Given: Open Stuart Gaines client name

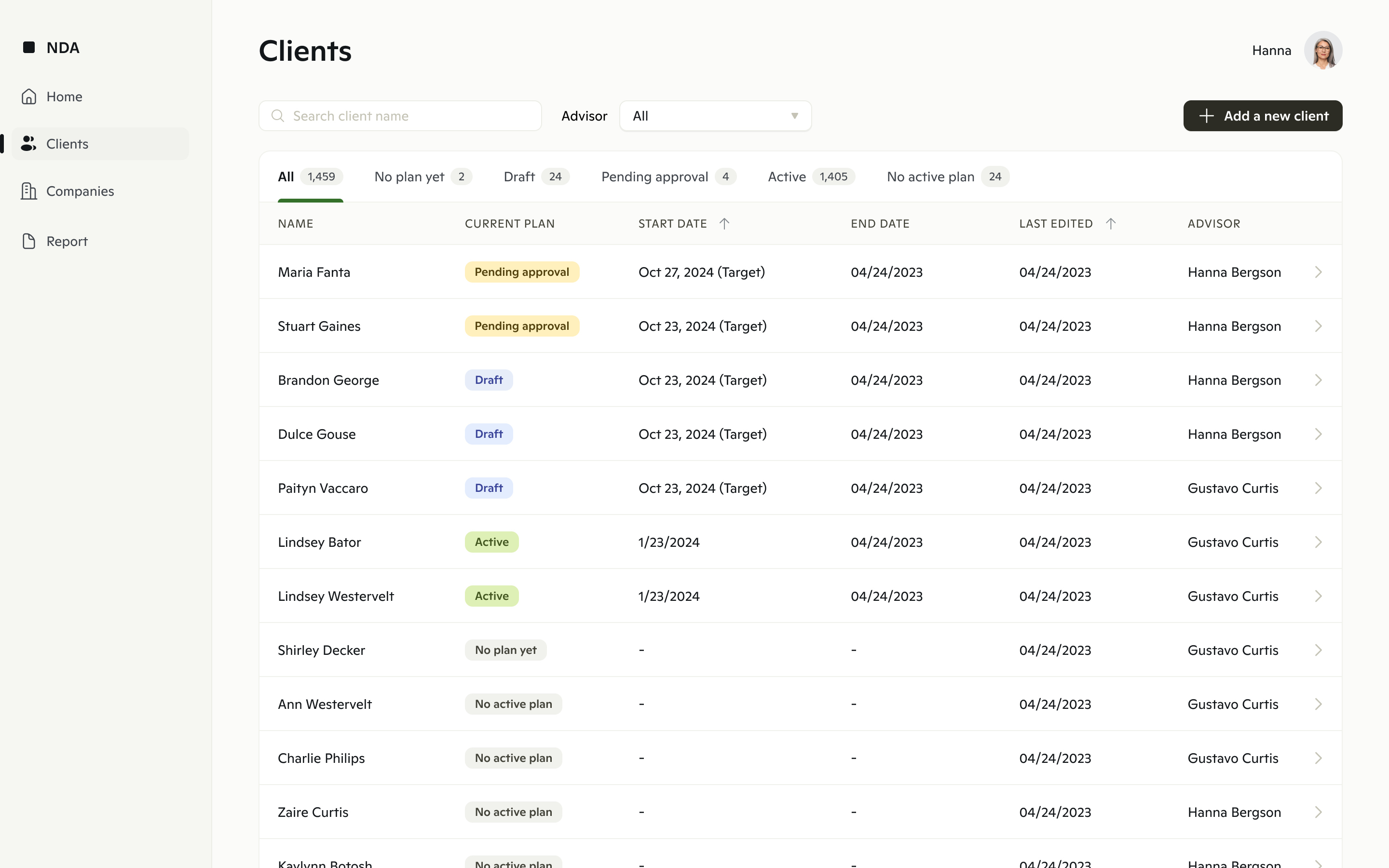Looking at the screenshot, I should click(319, 326).
